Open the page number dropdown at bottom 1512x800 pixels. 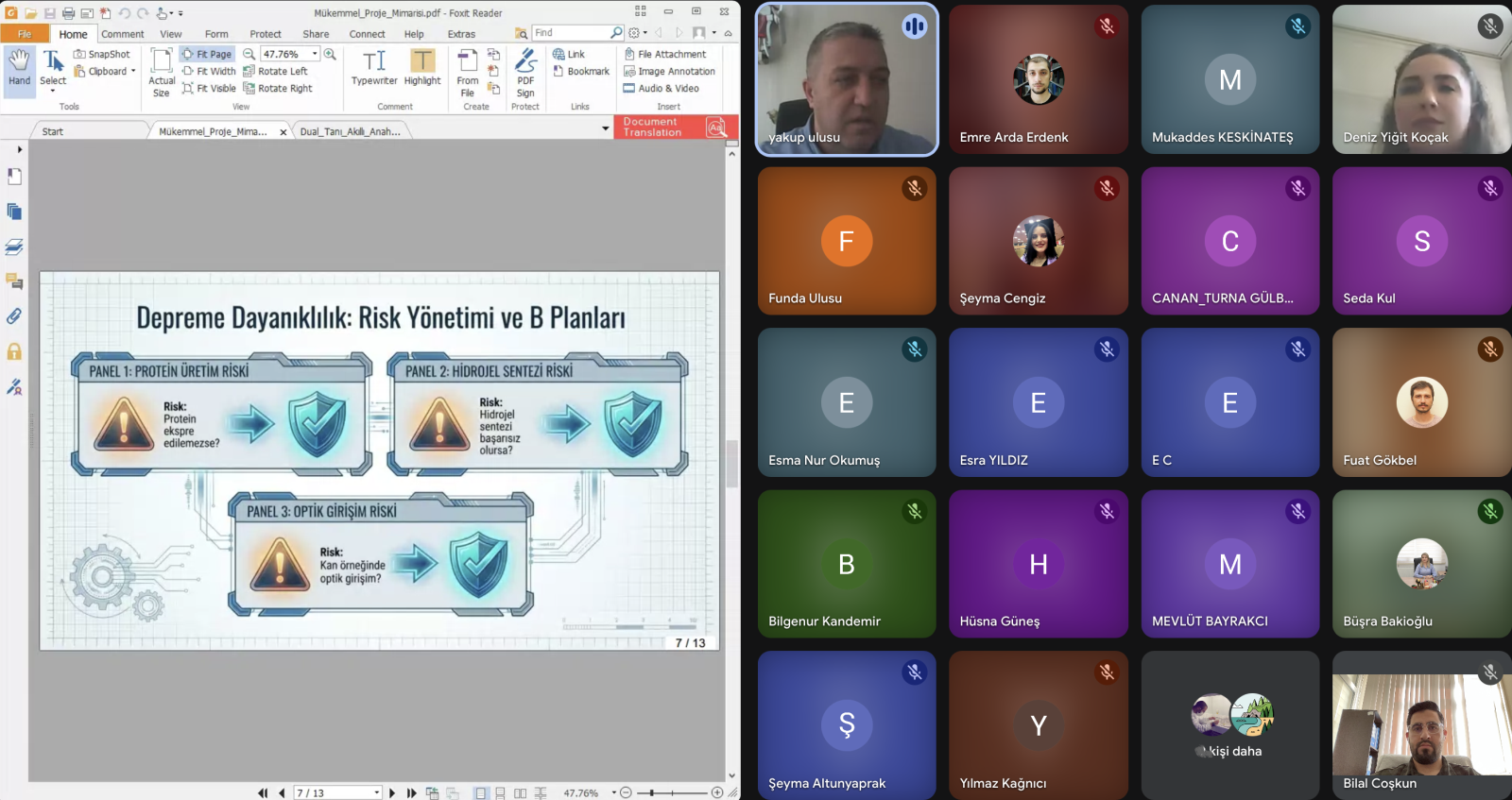coord(377,792)
